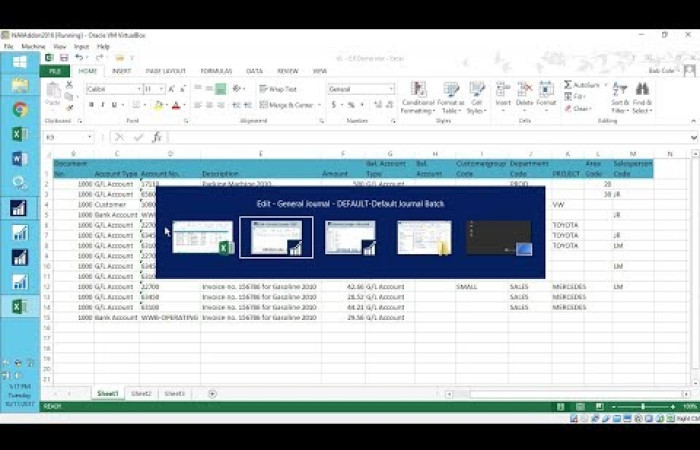Screen dimensions: 700x450
Task: Redo the last action in Excel
Action: [x=99, y=58]
